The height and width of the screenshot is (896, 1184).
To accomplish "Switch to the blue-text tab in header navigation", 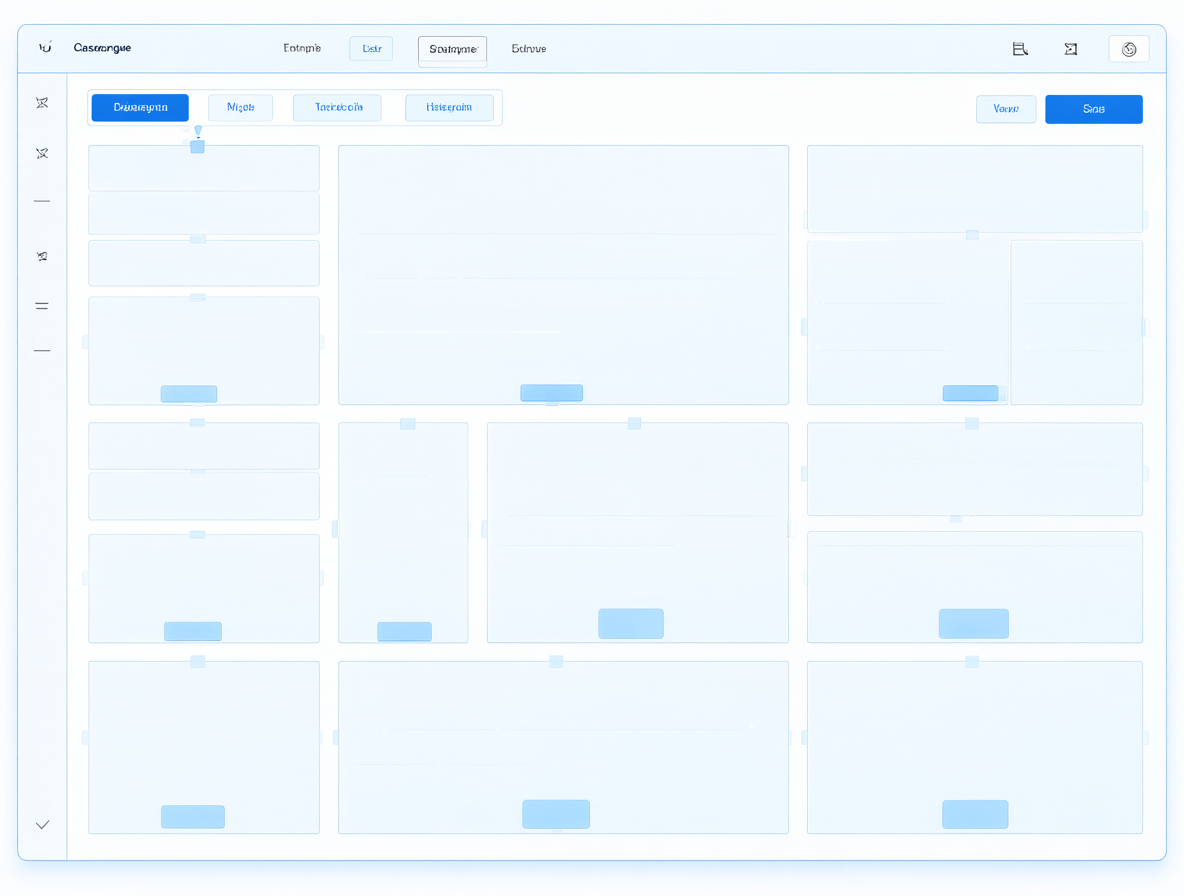I will pyautogui.click(x=371, y=48).
